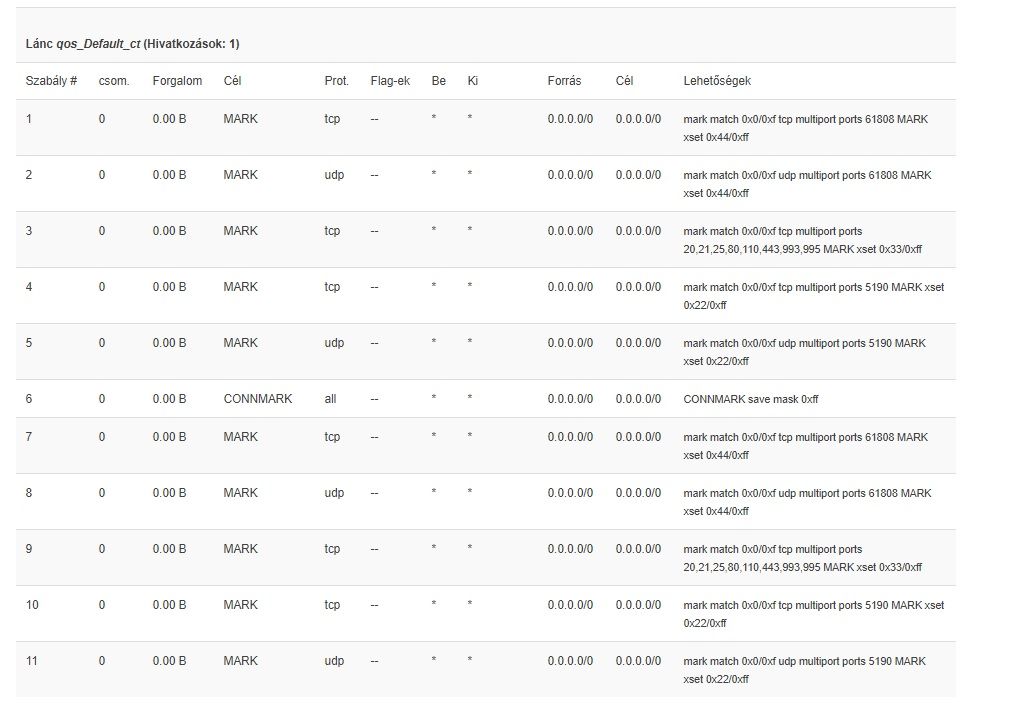
Task: Click the "Be" column header
Action: [438, 80]
